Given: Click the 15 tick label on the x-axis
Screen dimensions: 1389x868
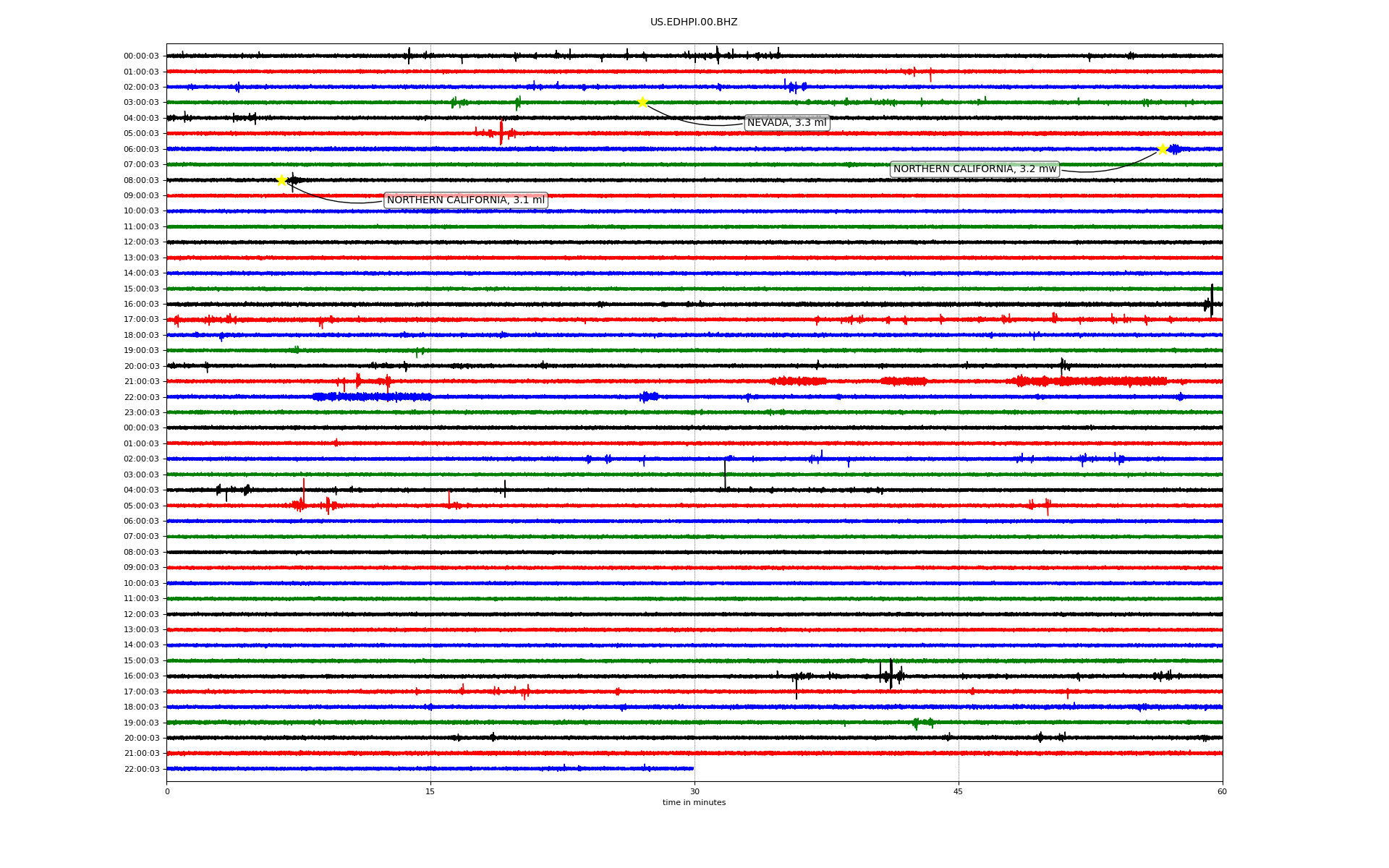Looking at the screenshot, I should pyautogui.click(x=430, y=791).
